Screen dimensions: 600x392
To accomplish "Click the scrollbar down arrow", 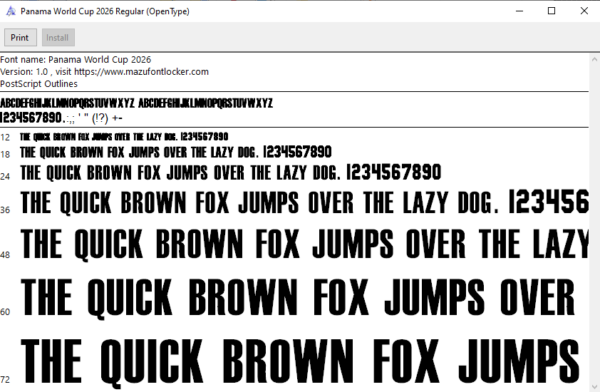I will coord(594,386).
